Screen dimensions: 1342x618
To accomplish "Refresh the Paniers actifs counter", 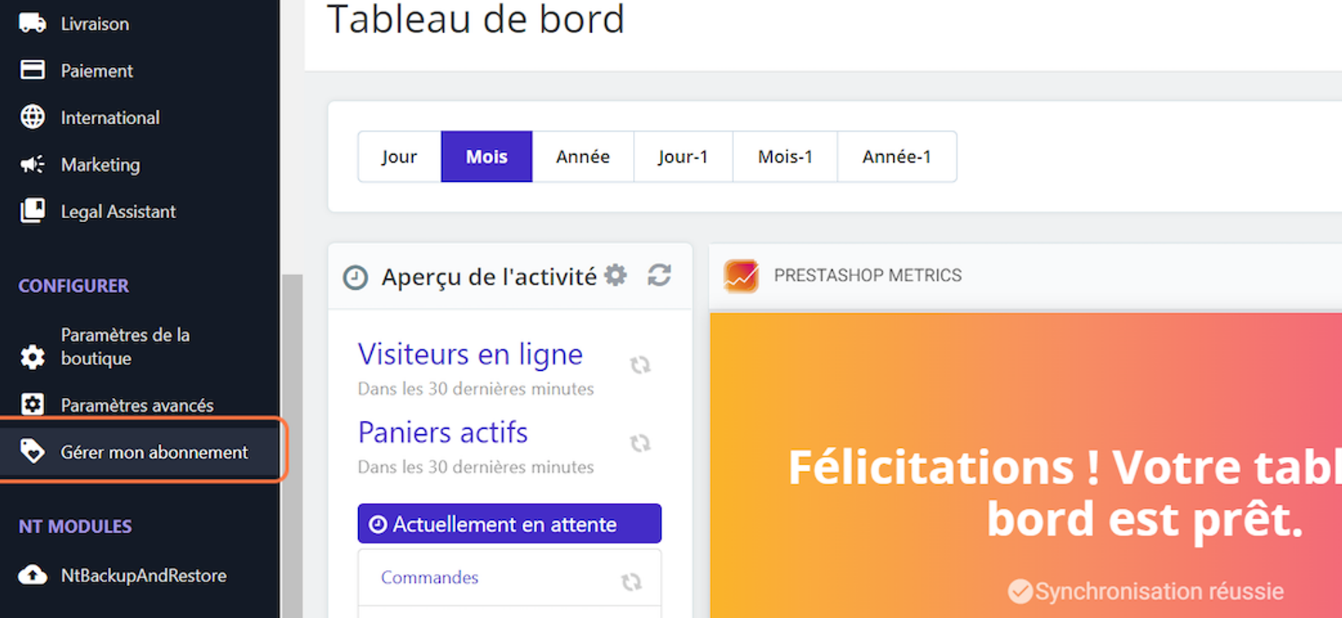I will point(640,443).
